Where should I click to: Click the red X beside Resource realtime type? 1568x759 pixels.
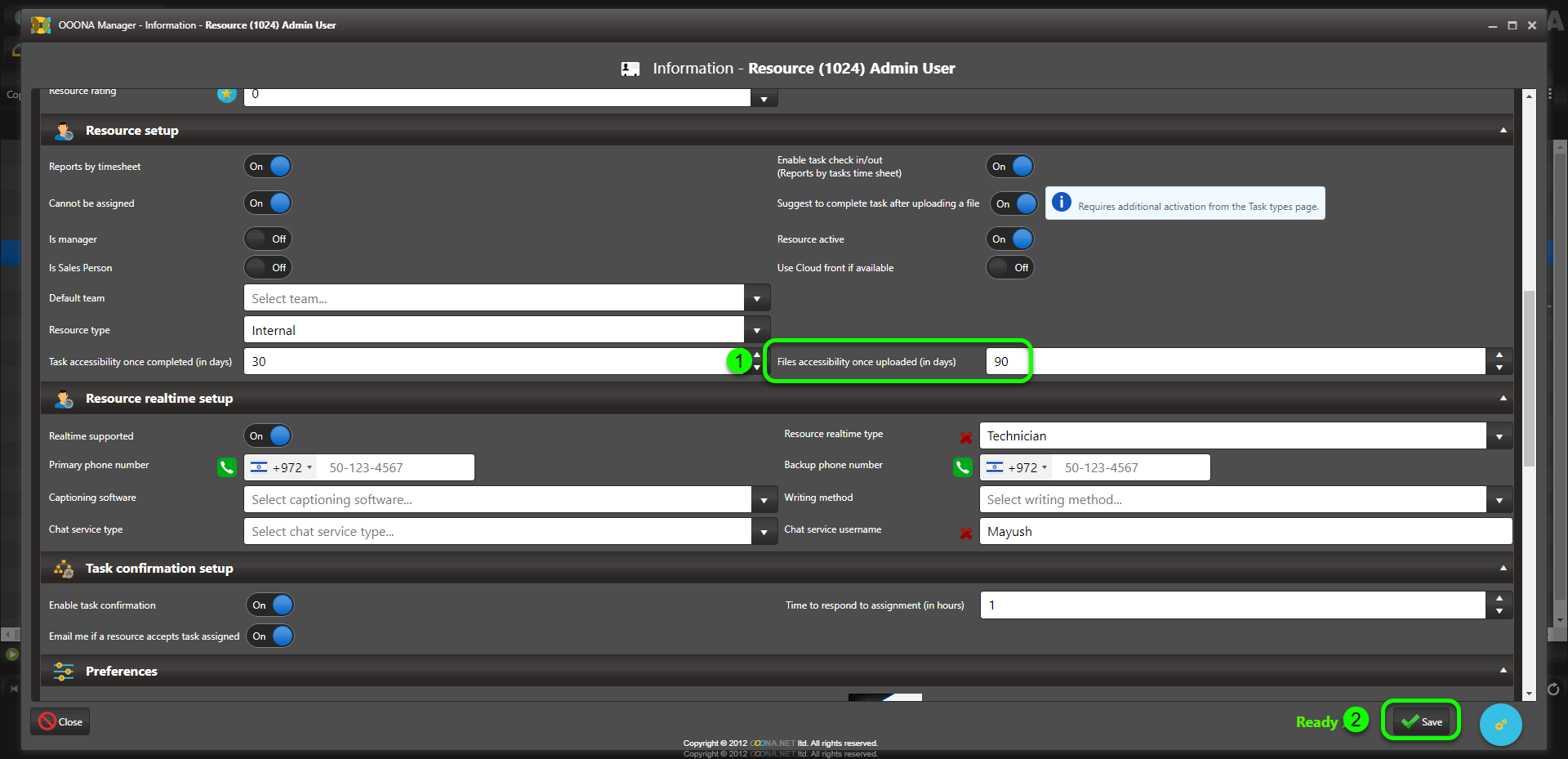[965, 437]
